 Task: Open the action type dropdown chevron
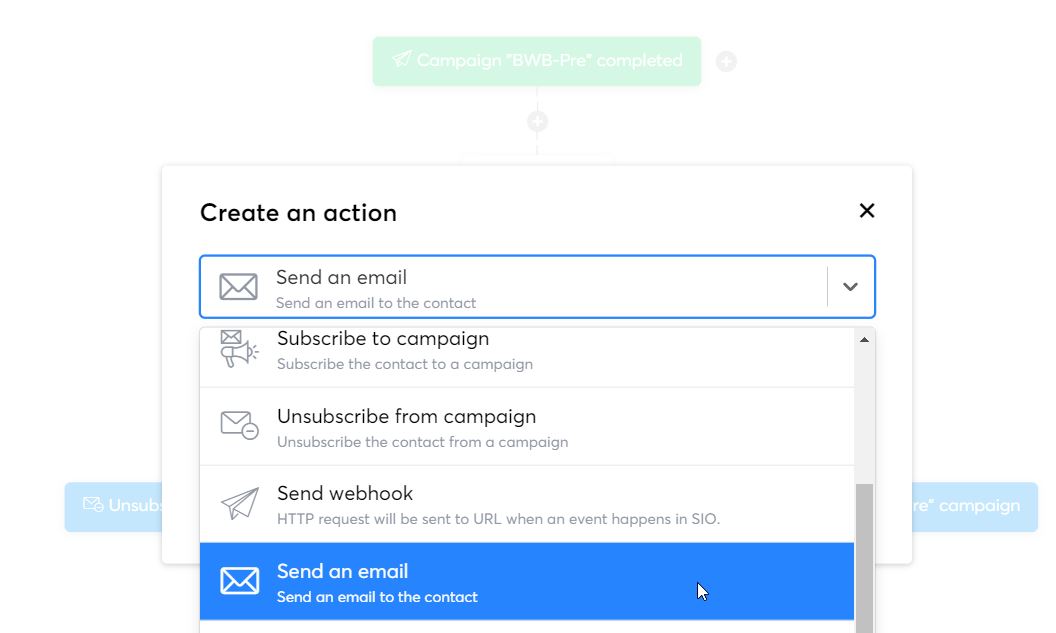pyautogui.click(x=850, y=286)
